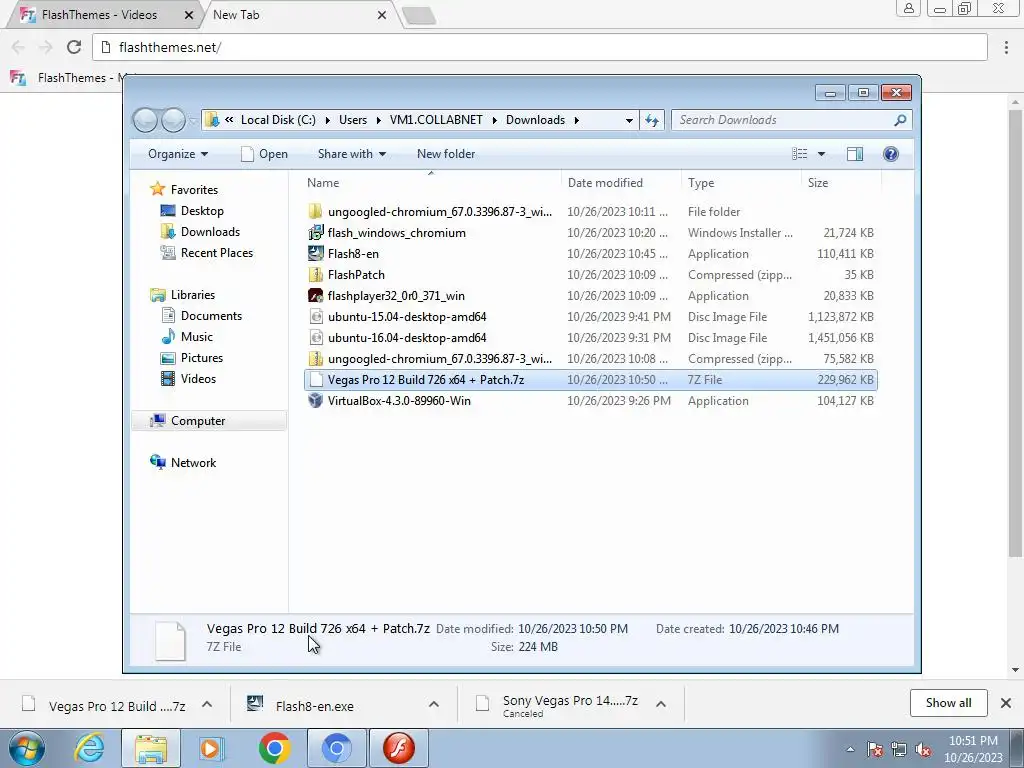Click the magnifier icon in Search Downloads
This screenshot has width=1024, height=768.
(x=900, y=120)
